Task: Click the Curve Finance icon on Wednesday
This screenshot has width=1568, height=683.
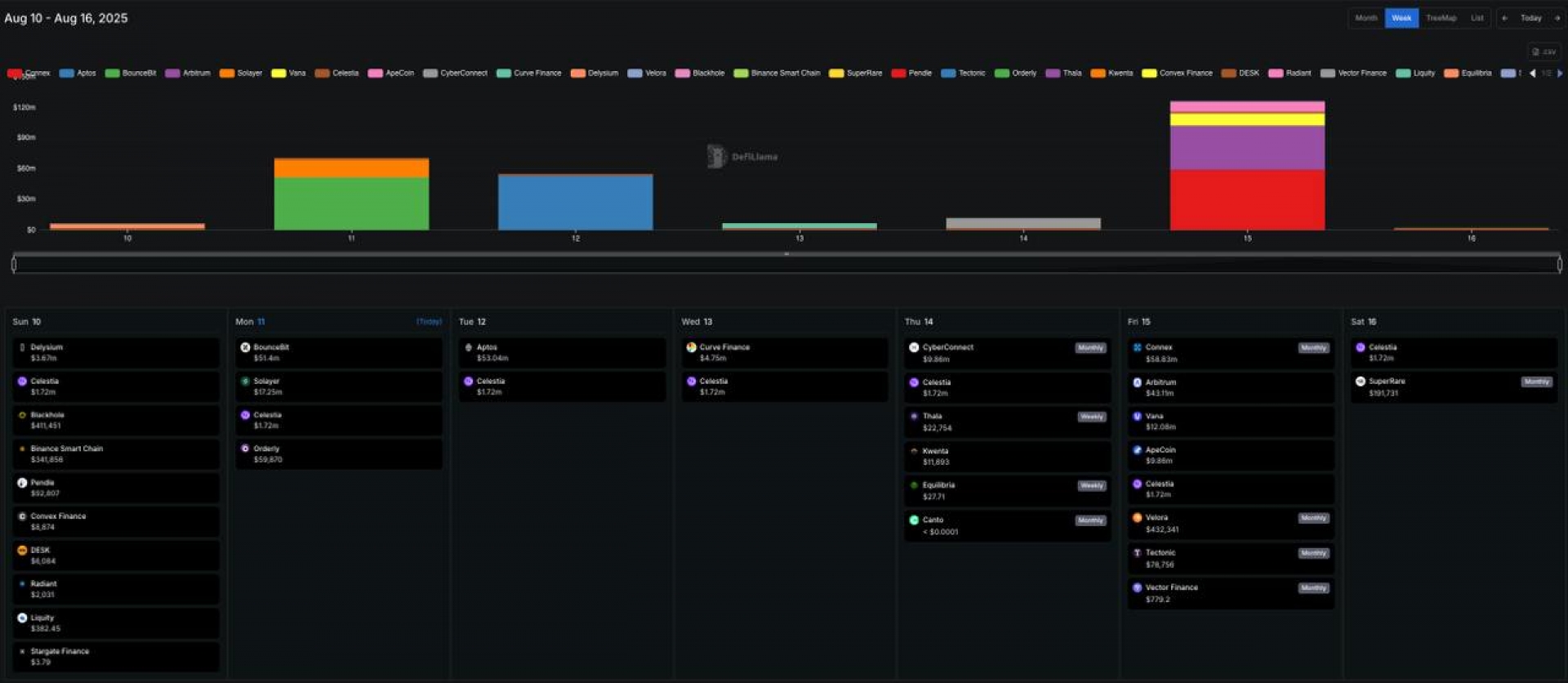Action: [x=692, y=347]
